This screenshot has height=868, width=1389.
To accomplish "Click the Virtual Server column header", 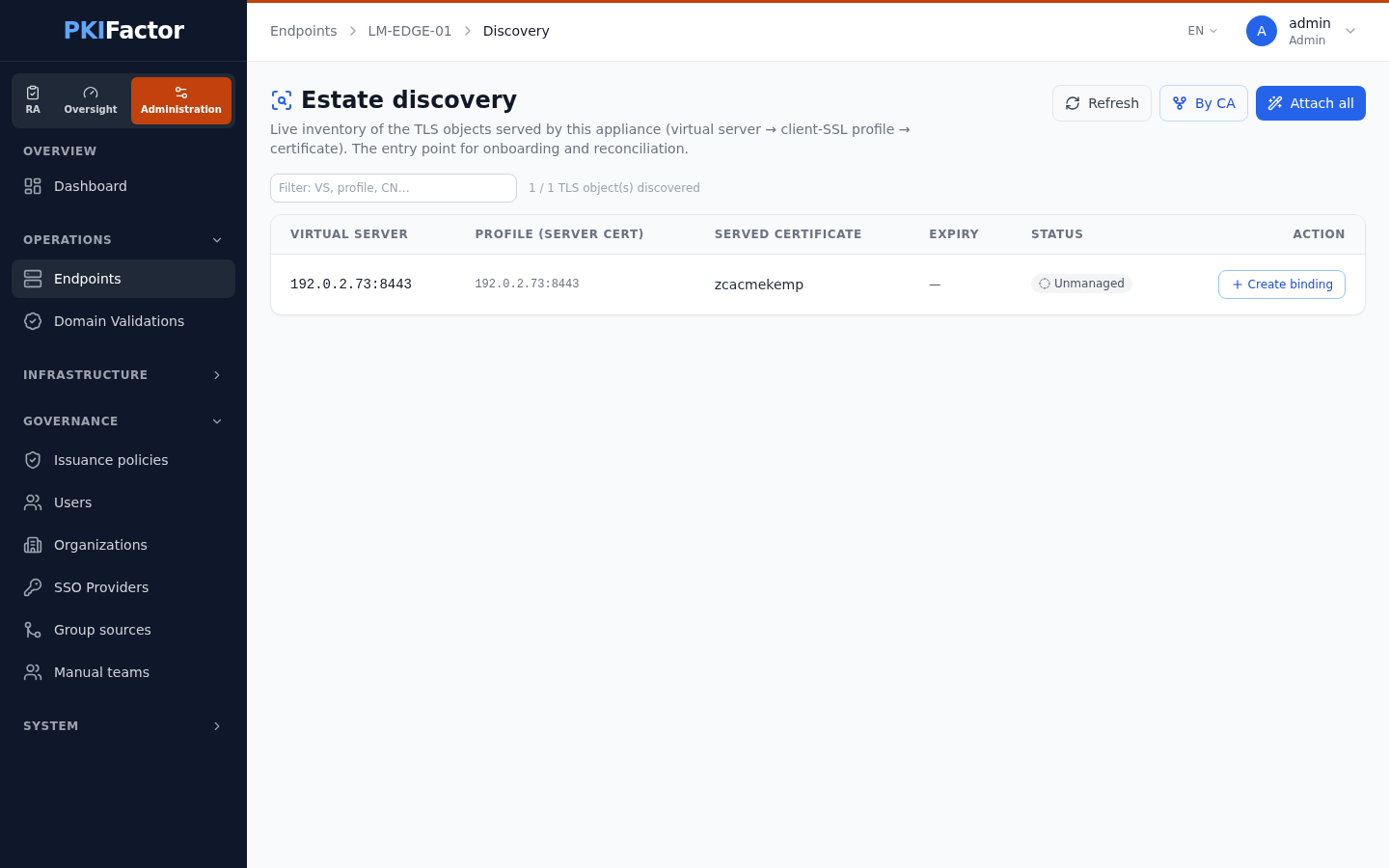I will point(349,234).
